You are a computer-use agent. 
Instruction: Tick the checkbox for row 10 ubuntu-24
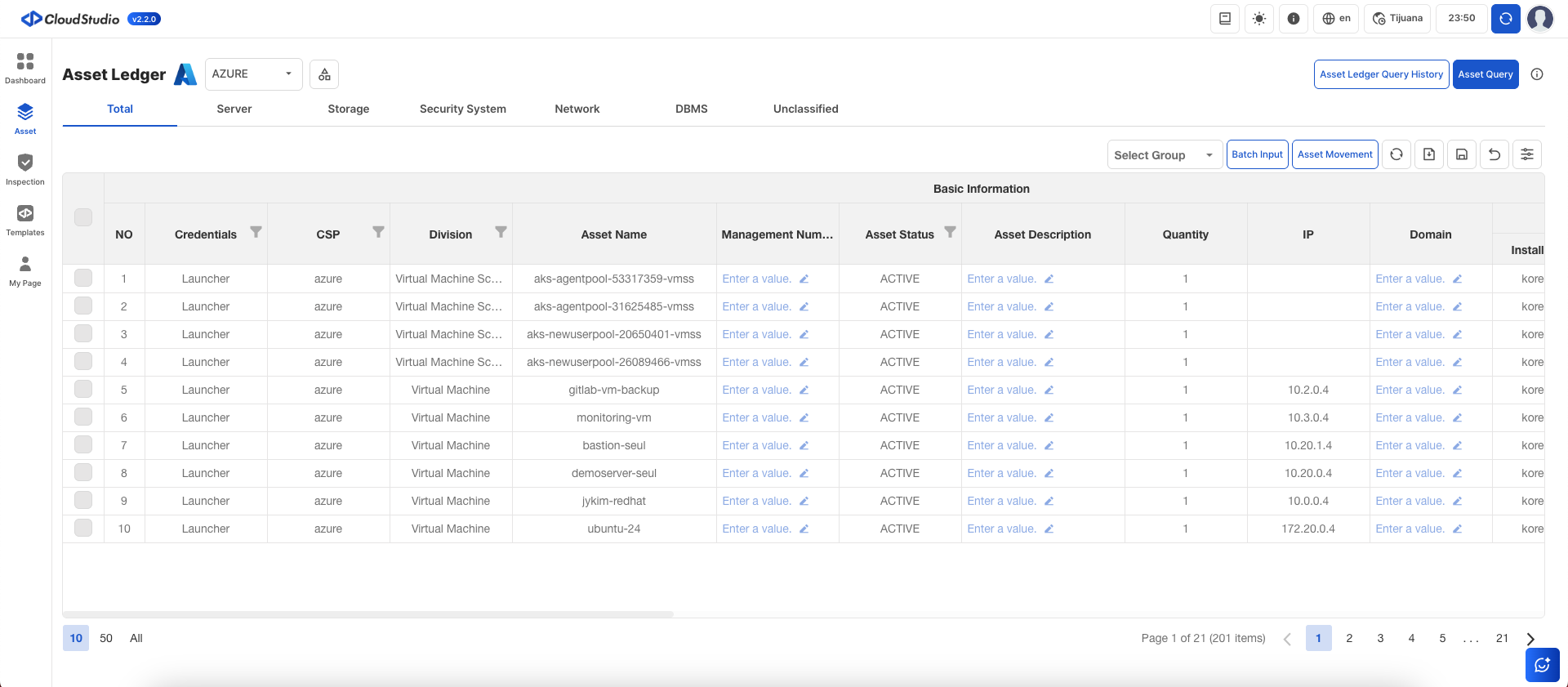pos(83,529)
